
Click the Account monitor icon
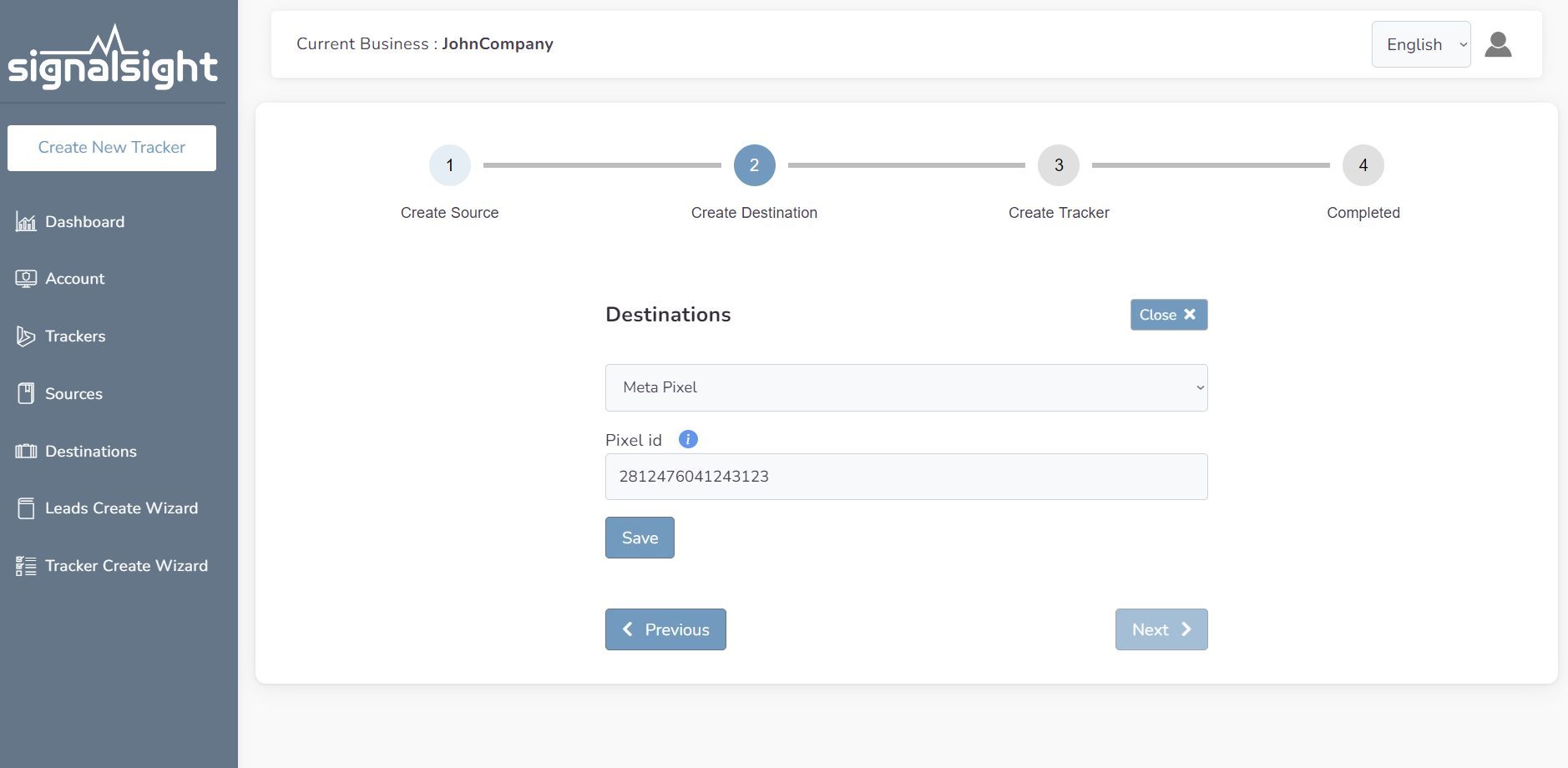(26, 279)
